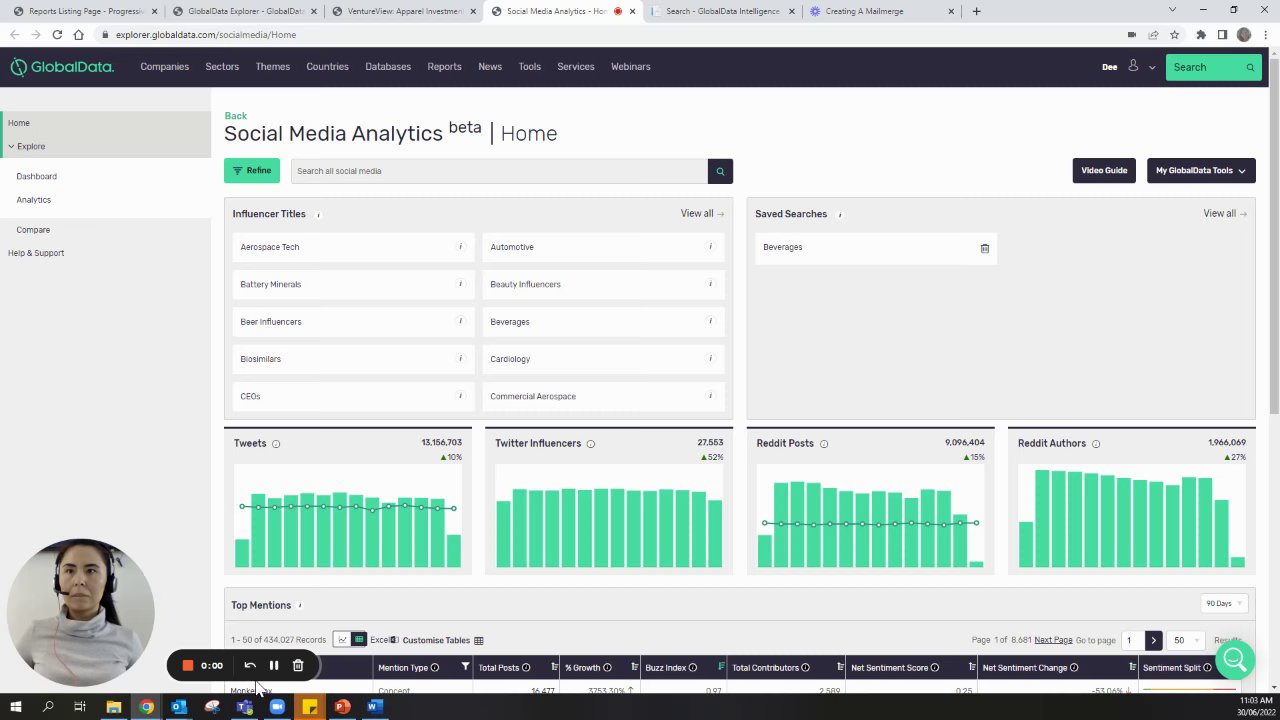Click the magnifier icon beside search all social media
This screenshot has height=720, width=1280.
point(720,171)
